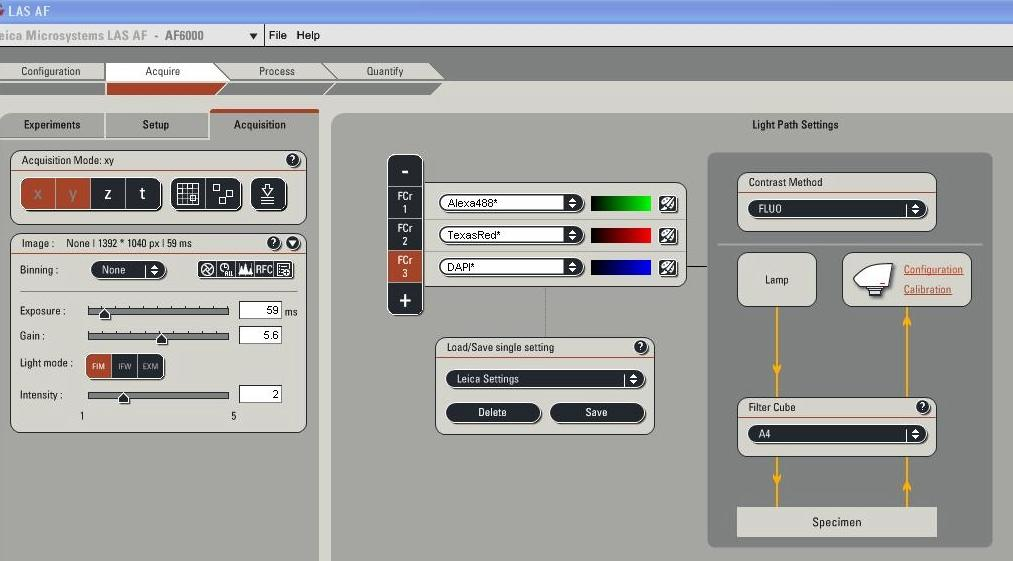
Task: Open help for Image settings panel
Action: click(274, 243)
